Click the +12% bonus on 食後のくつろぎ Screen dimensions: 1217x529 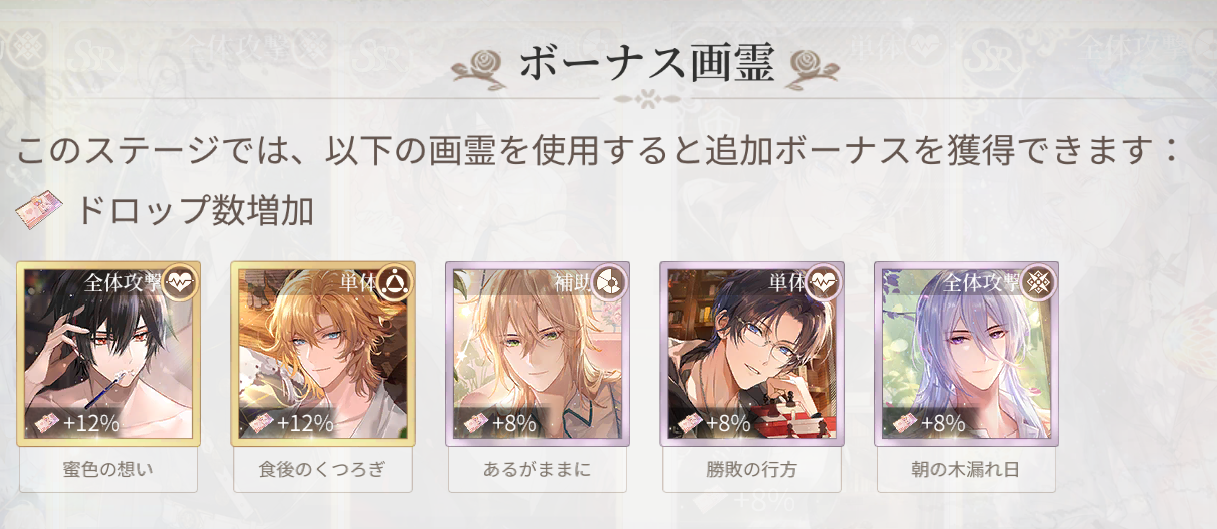pyautogui.click(x=305, y=423)
